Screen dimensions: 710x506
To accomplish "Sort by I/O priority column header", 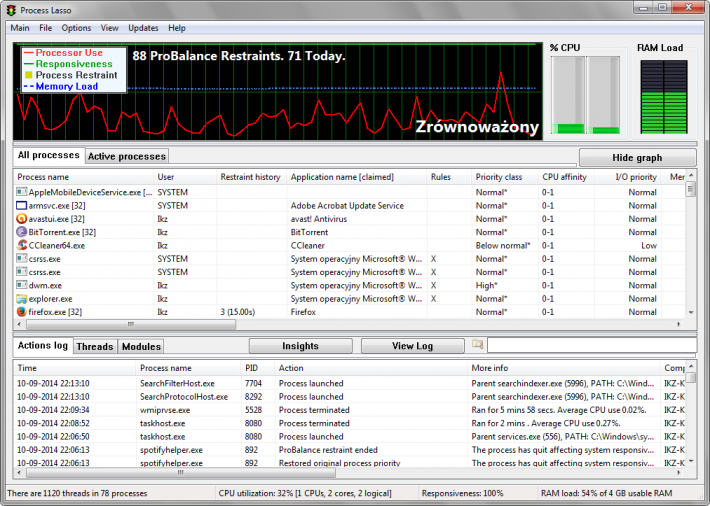I will click(628, 177).
